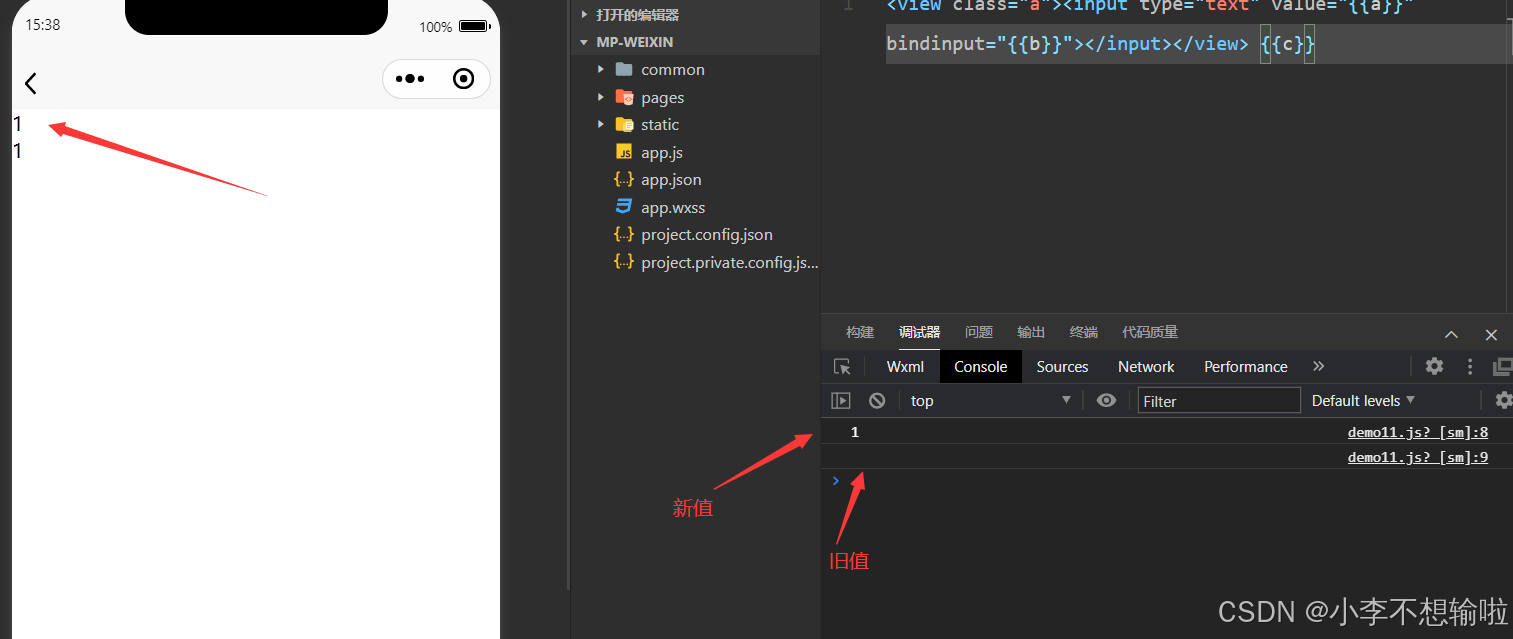Open console settings gear beside Default levels
The image size is (1513, 639).
tap(1503, 400)
